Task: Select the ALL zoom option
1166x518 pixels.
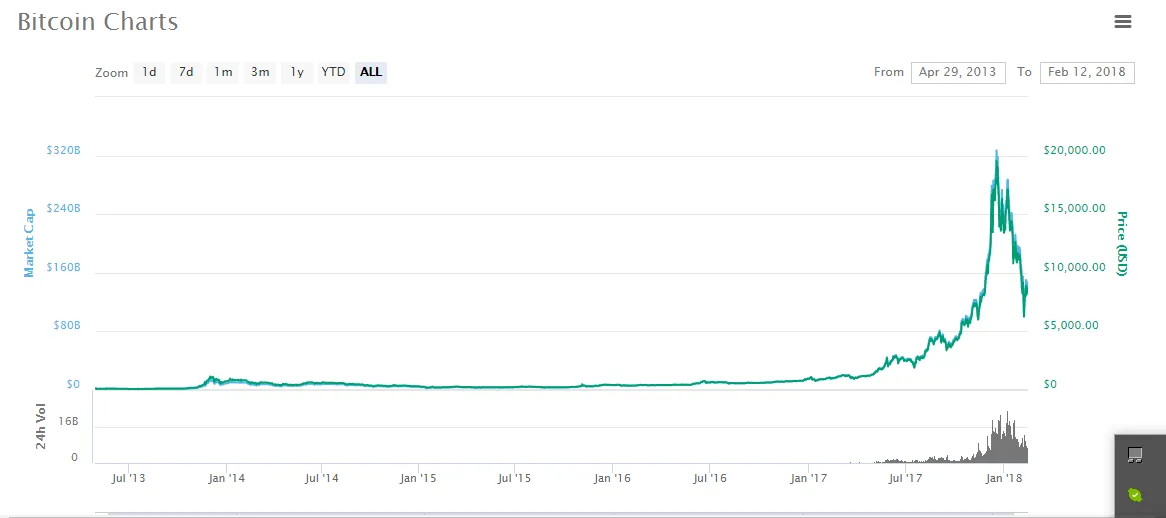Action: (370, 72)
